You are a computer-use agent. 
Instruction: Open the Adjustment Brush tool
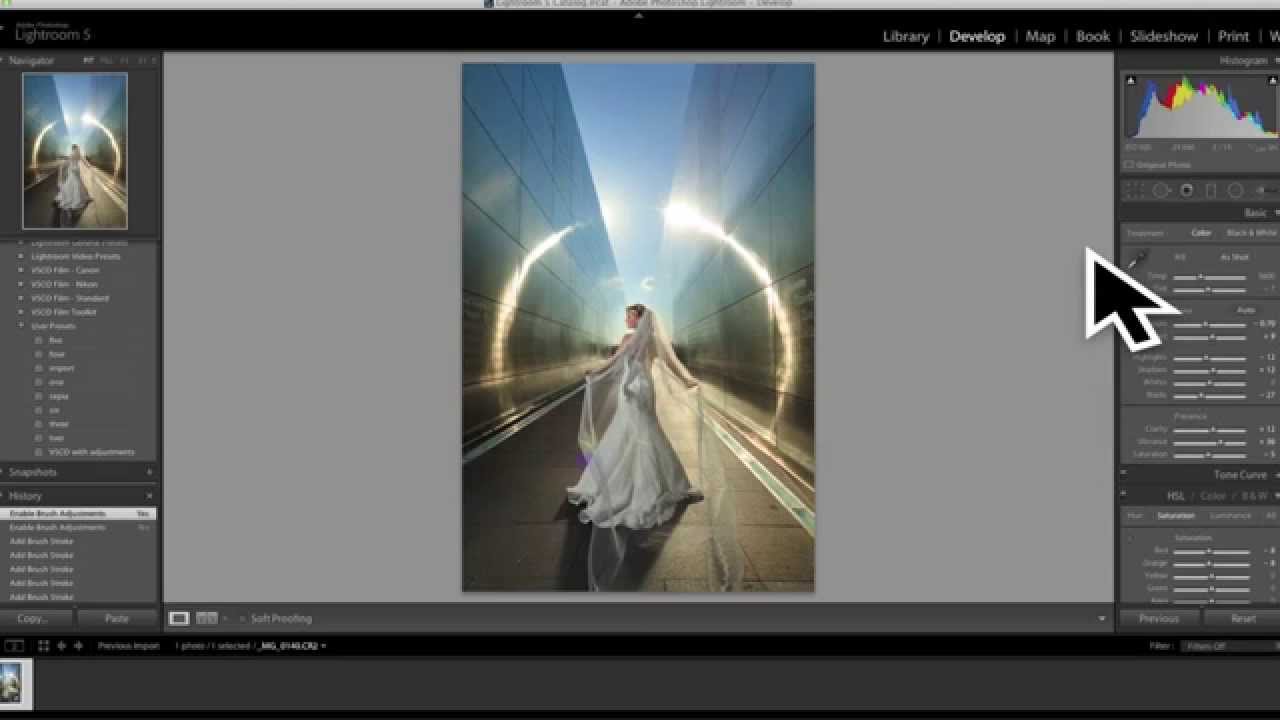click(1262, 189)
